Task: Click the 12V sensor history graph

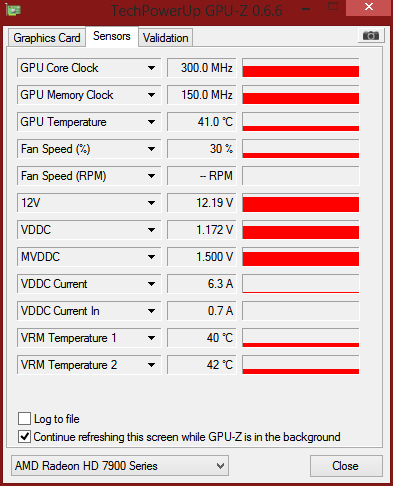Action: (301, 203)
